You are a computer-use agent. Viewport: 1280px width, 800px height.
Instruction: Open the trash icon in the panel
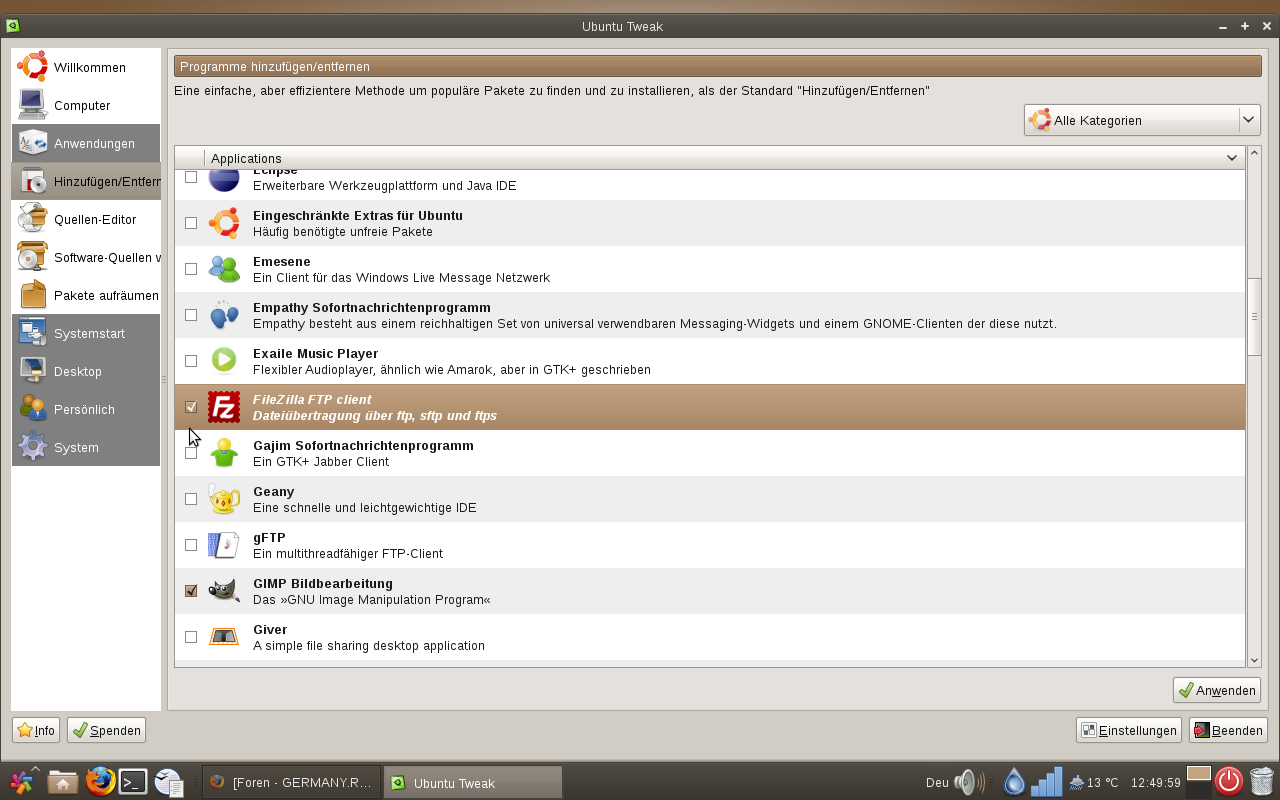point(1262,781)
